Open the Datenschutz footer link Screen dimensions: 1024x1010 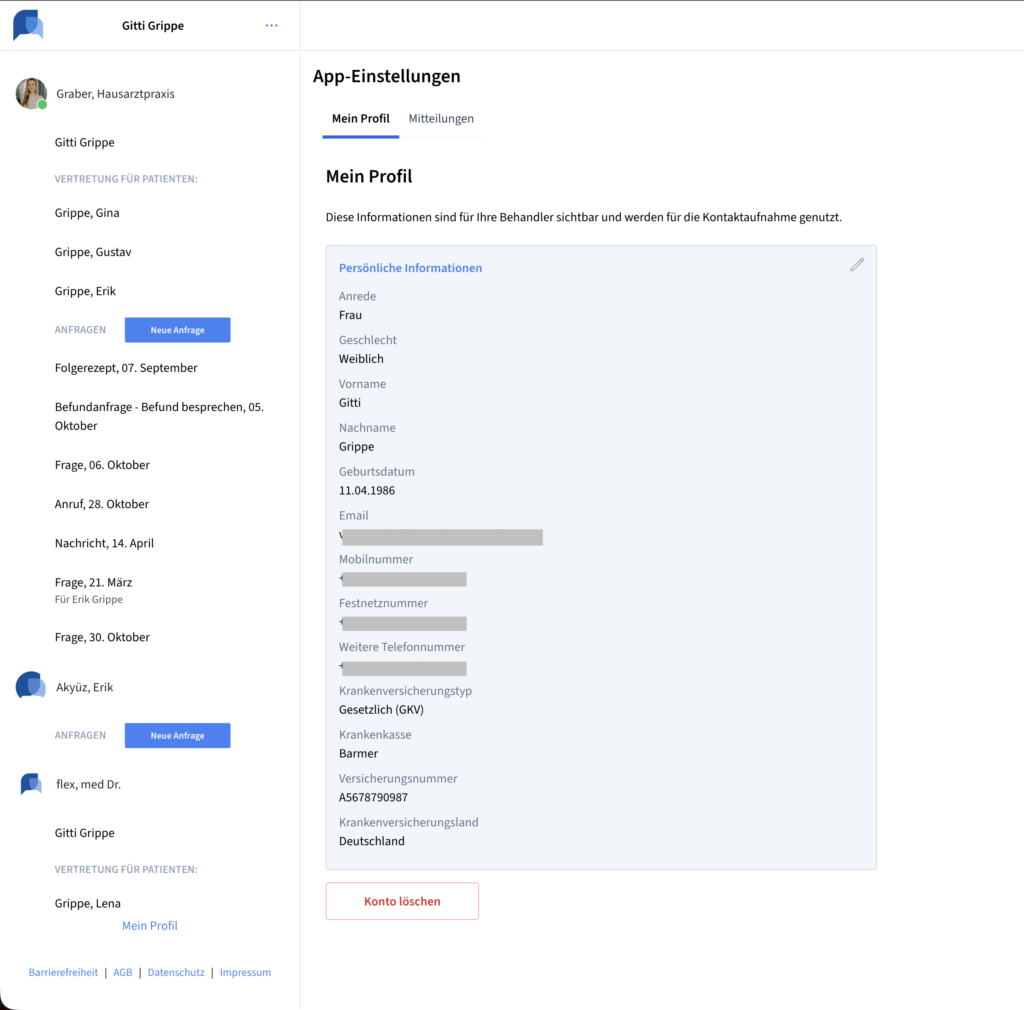point(176,972)
